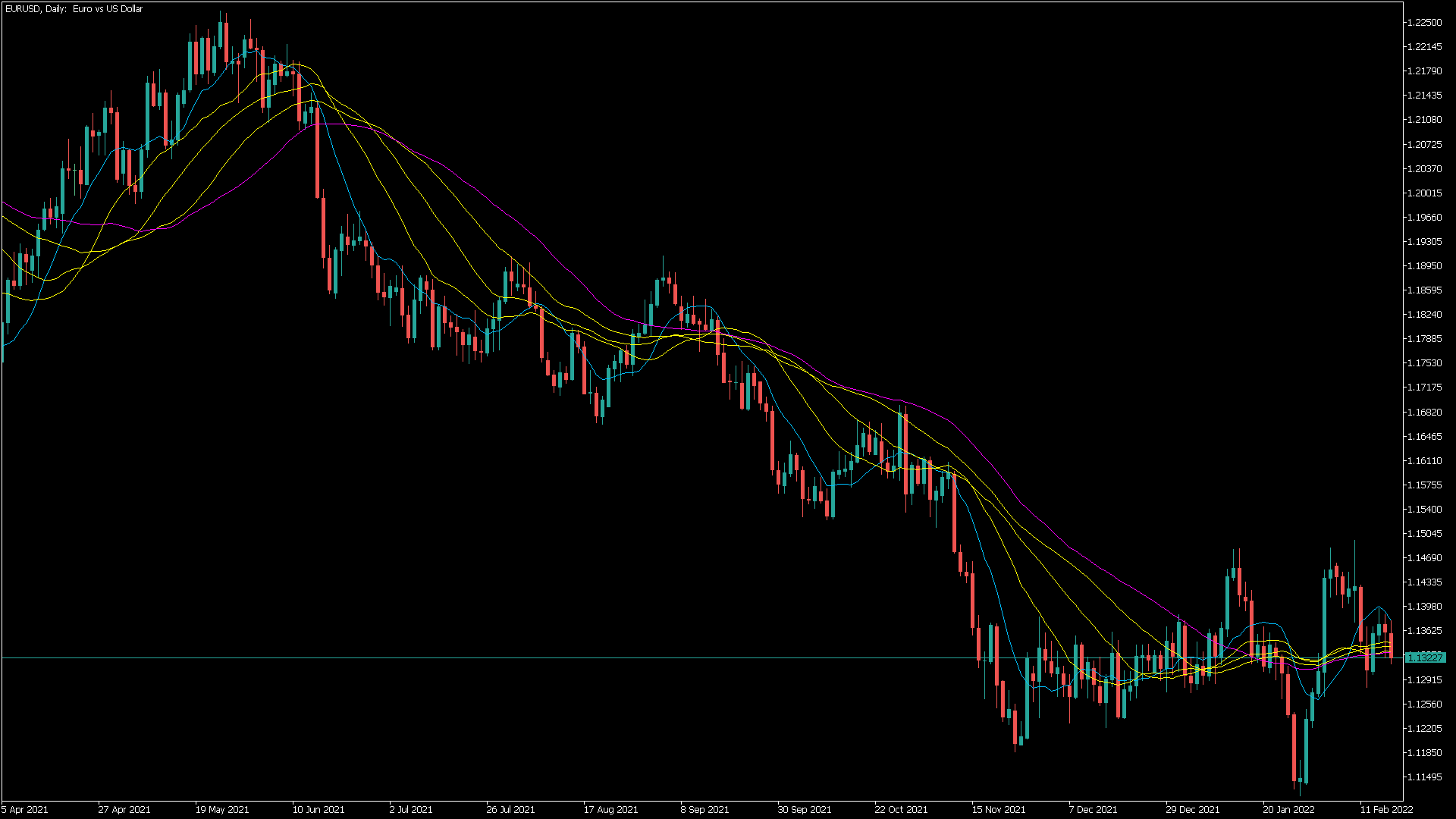Click the 1.15755 price level label
The image size is (1456, 819).
click(1424, 485)
